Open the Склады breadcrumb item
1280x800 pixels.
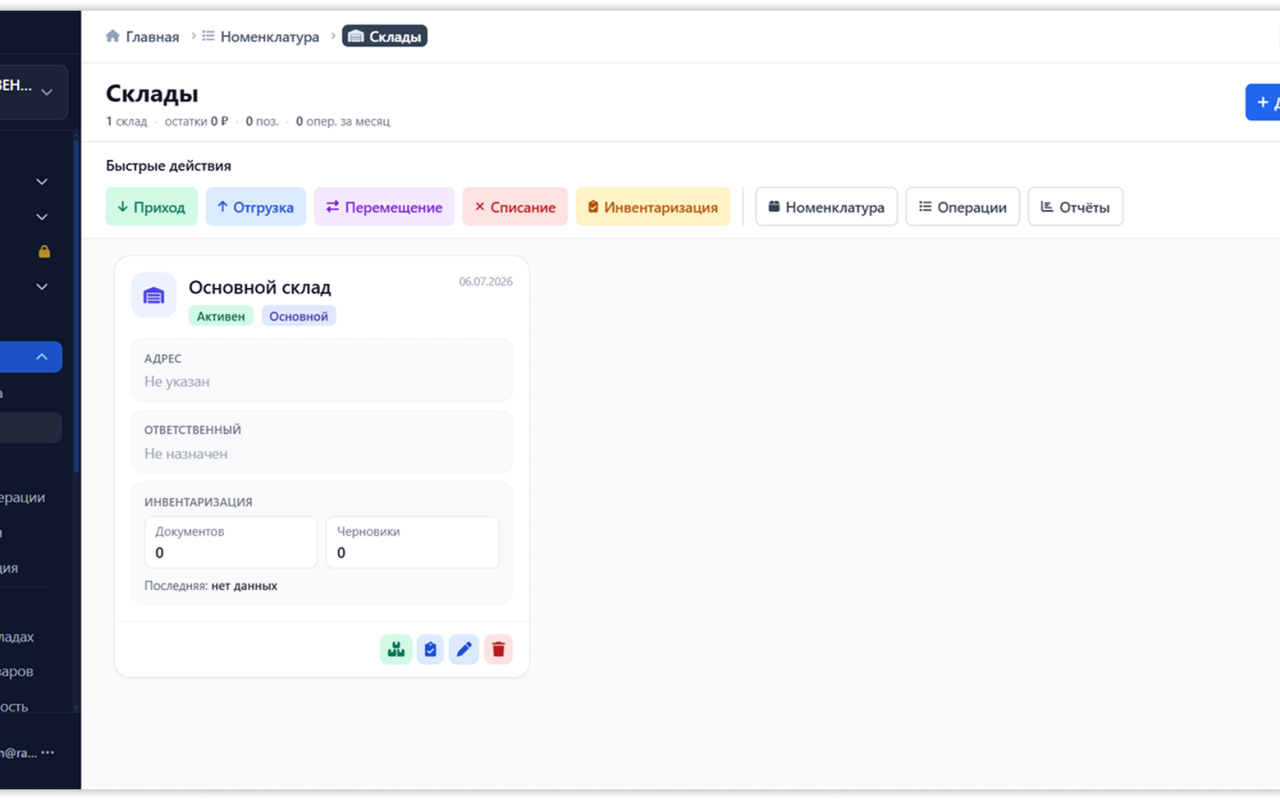point(385,37)
